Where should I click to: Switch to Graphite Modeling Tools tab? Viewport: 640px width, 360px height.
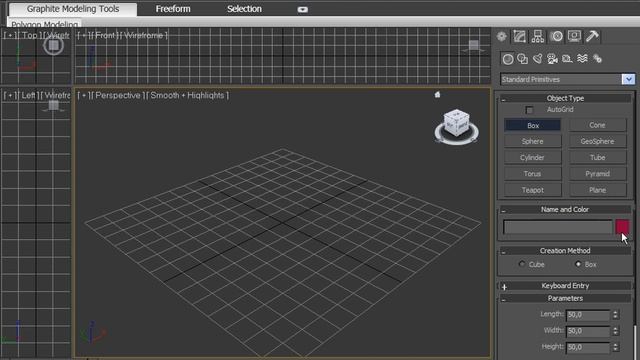pos(73,9)
